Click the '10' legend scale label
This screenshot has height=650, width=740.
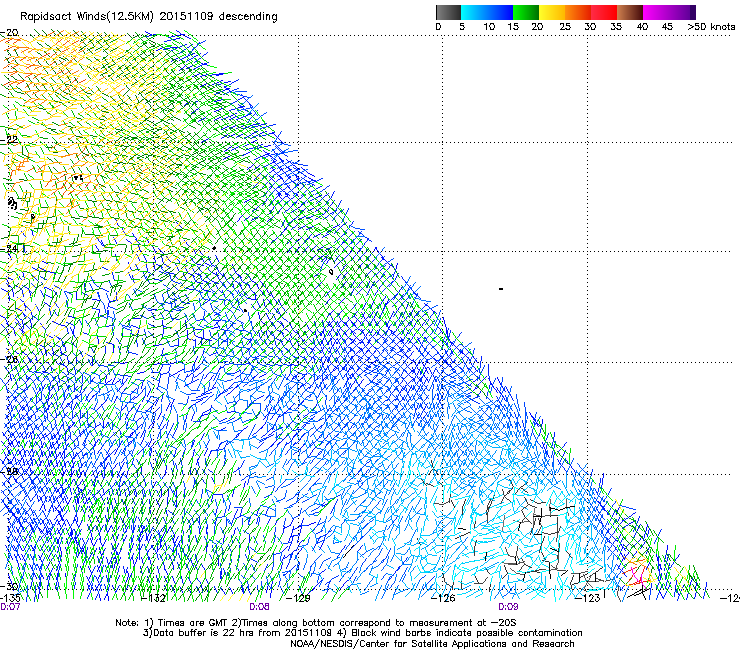tap(489, 27)
